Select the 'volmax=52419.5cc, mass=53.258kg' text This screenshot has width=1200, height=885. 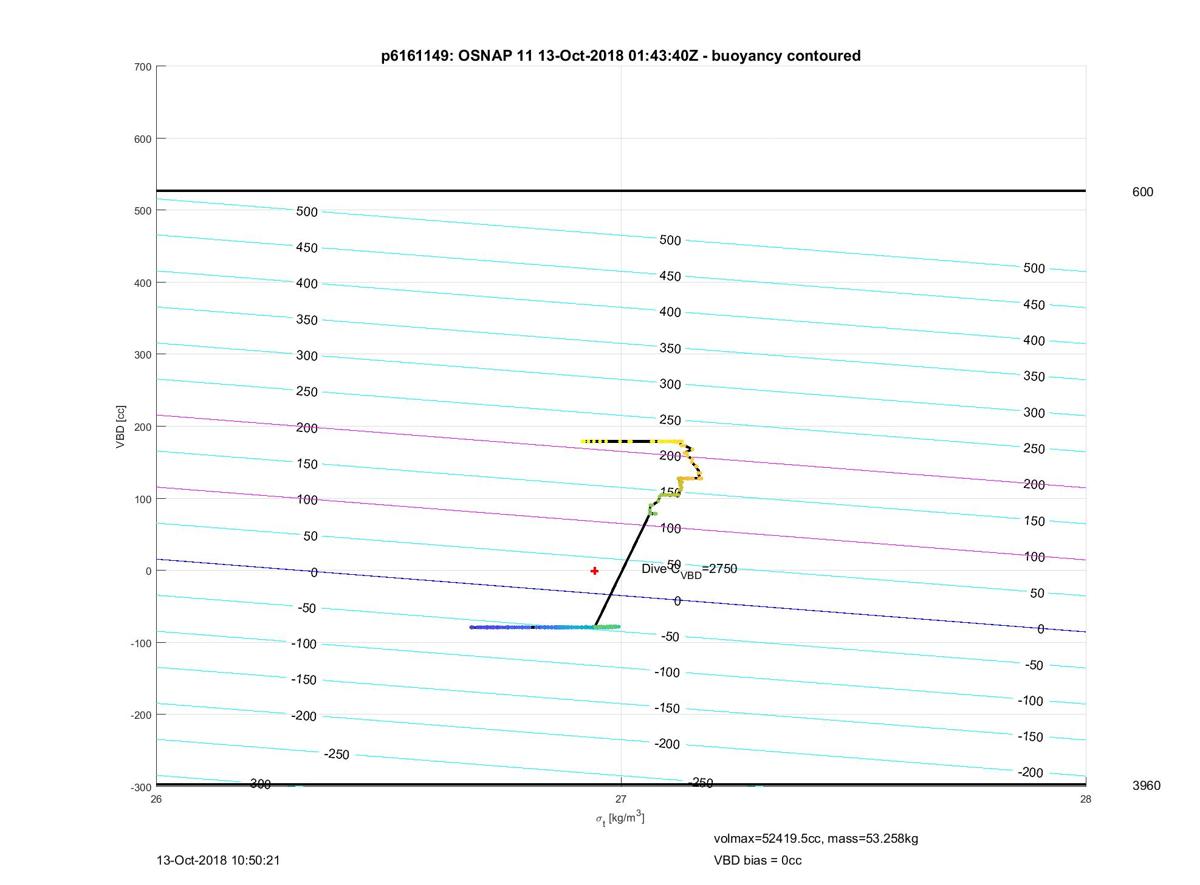click(815, 839)
